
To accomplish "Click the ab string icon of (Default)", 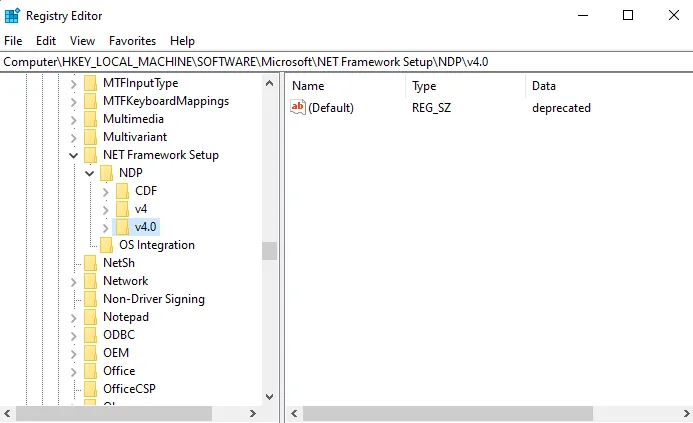I will [297, 107].
